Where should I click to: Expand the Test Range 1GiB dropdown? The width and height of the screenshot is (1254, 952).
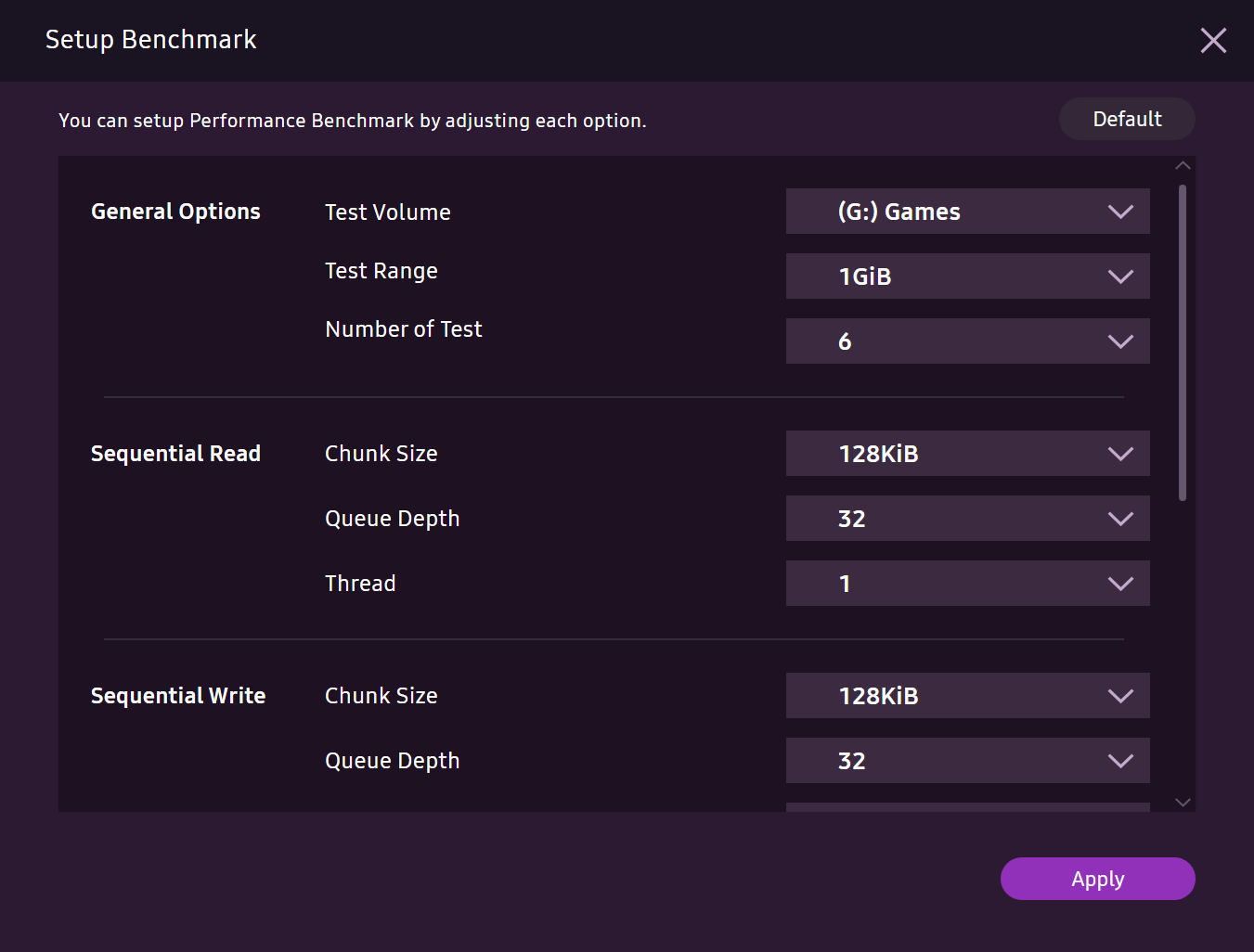click(967, 277)
